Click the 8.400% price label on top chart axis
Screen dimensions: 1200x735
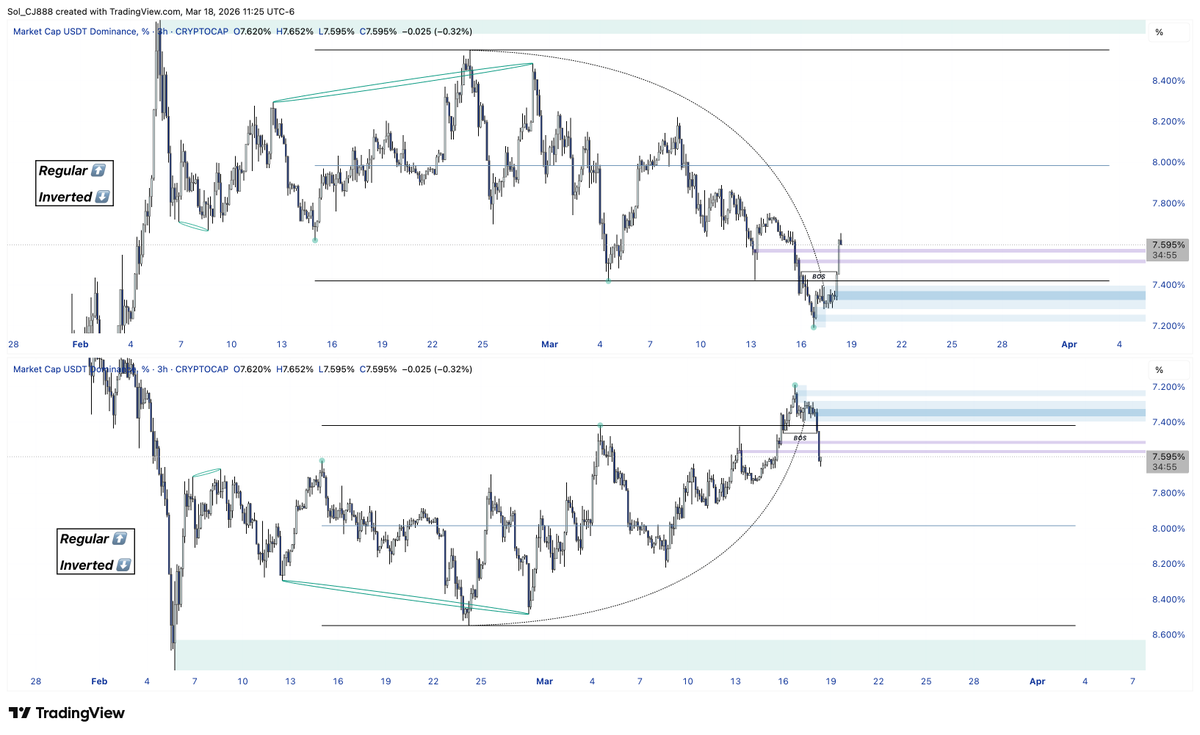[x=1169, y=81]
